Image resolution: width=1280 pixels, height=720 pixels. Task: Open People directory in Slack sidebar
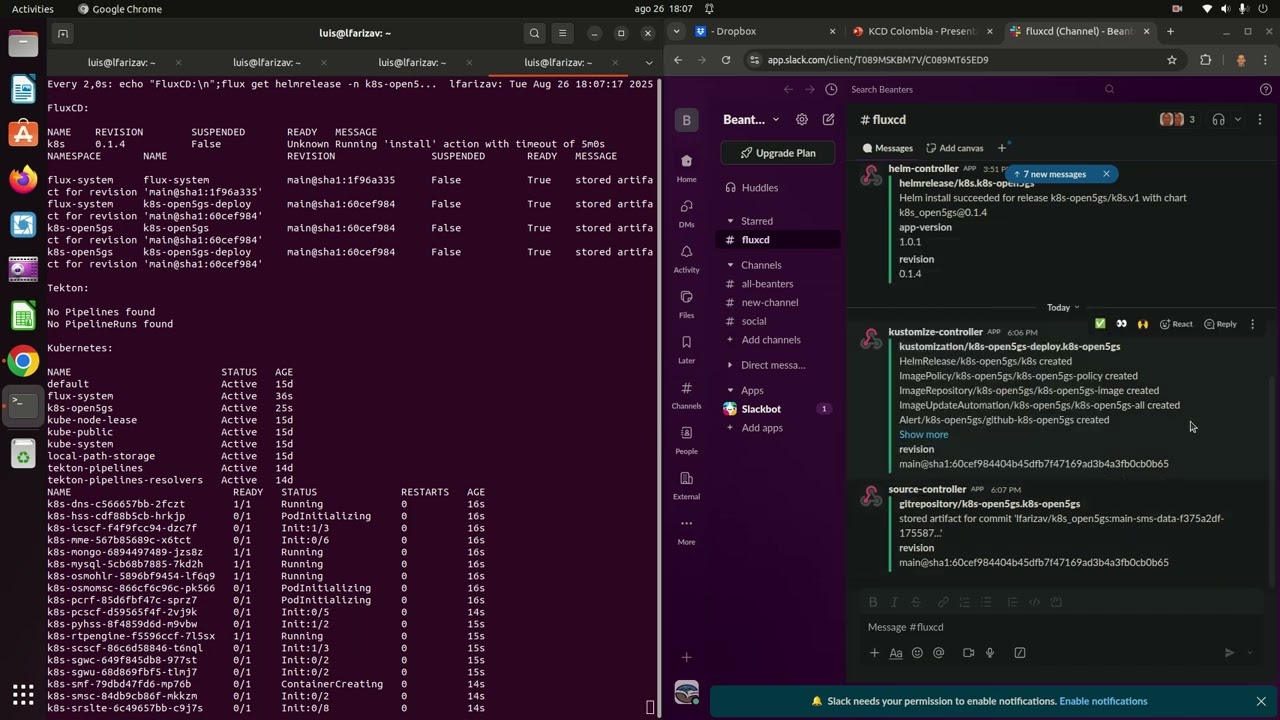point(686,439)
